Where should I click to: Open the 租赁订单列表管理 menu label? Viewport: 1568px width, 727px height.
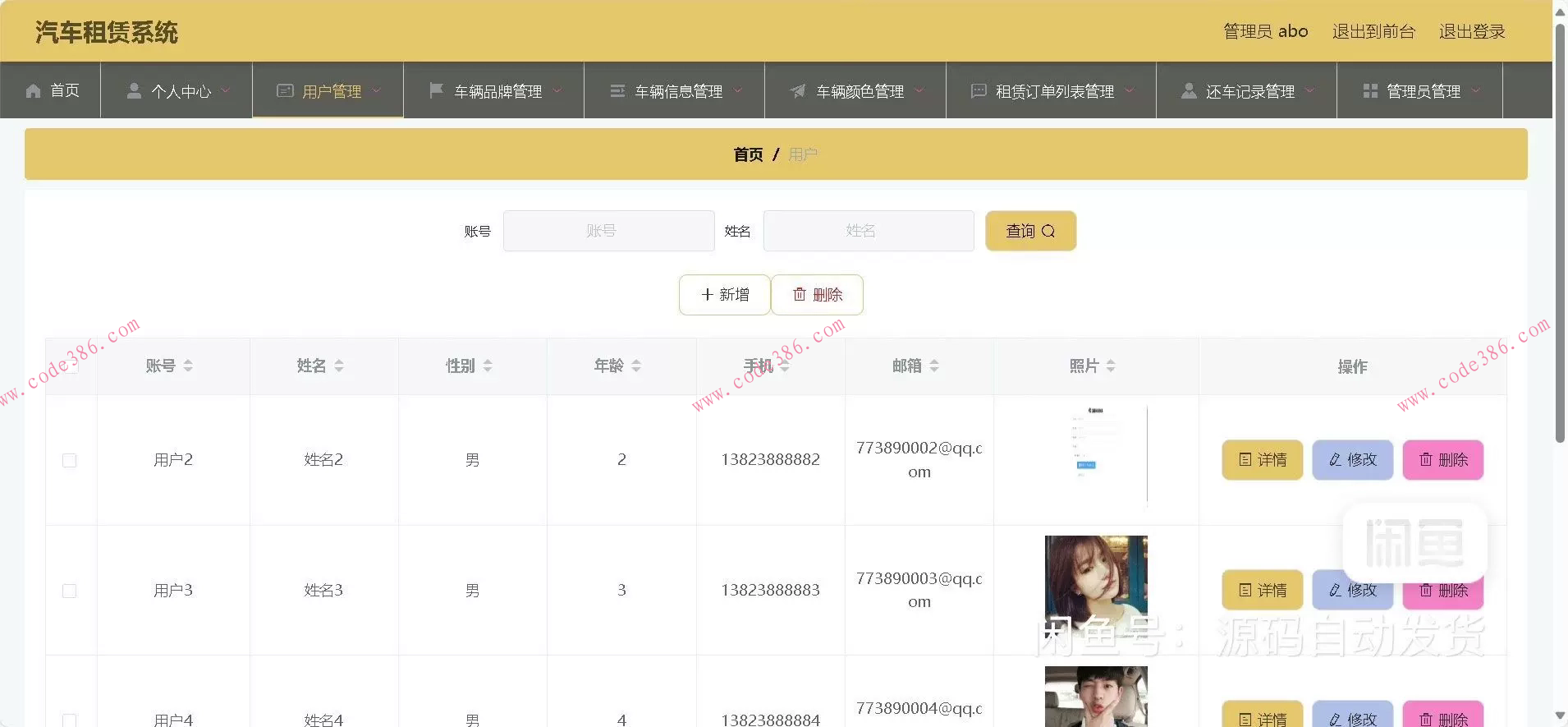click(x=1055, y=92)
